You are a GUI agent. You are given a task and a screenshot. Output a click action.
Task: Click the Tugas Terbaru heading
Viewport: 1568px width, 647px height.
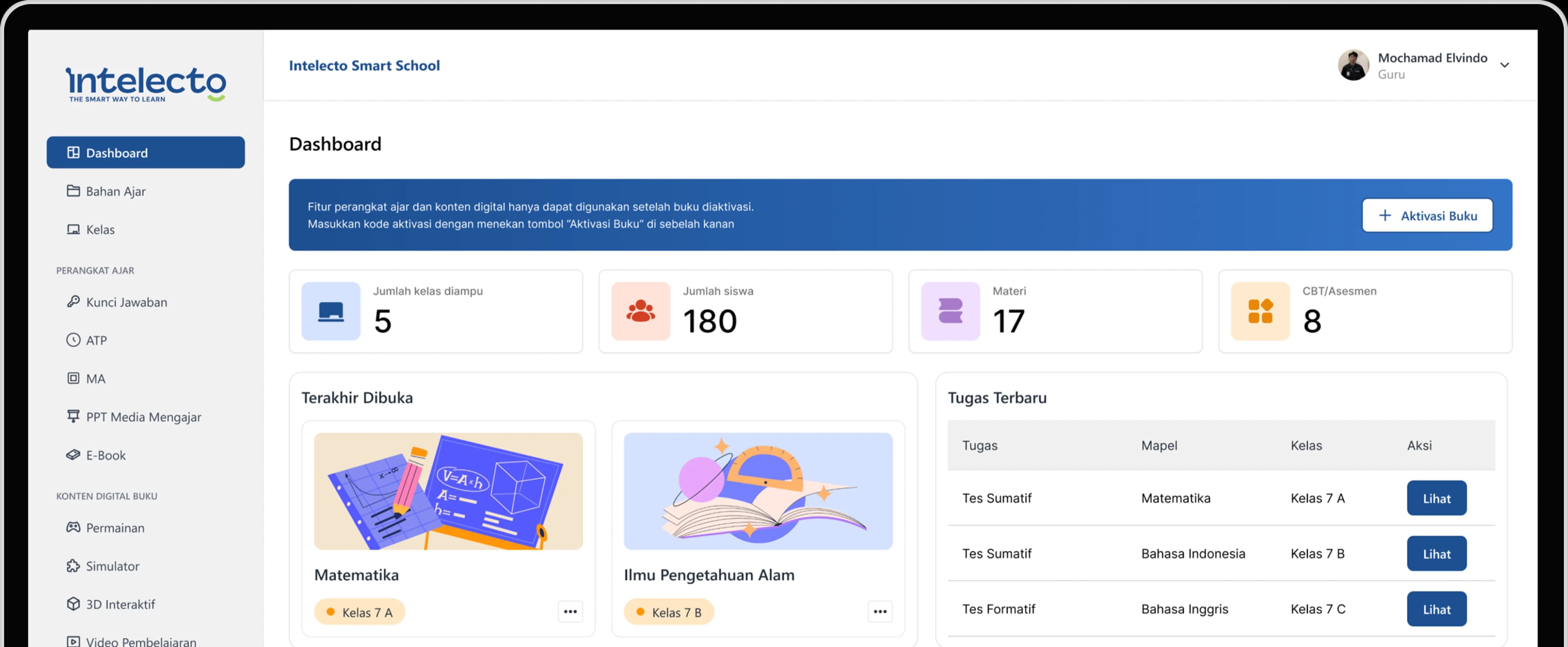coord(997,398)
